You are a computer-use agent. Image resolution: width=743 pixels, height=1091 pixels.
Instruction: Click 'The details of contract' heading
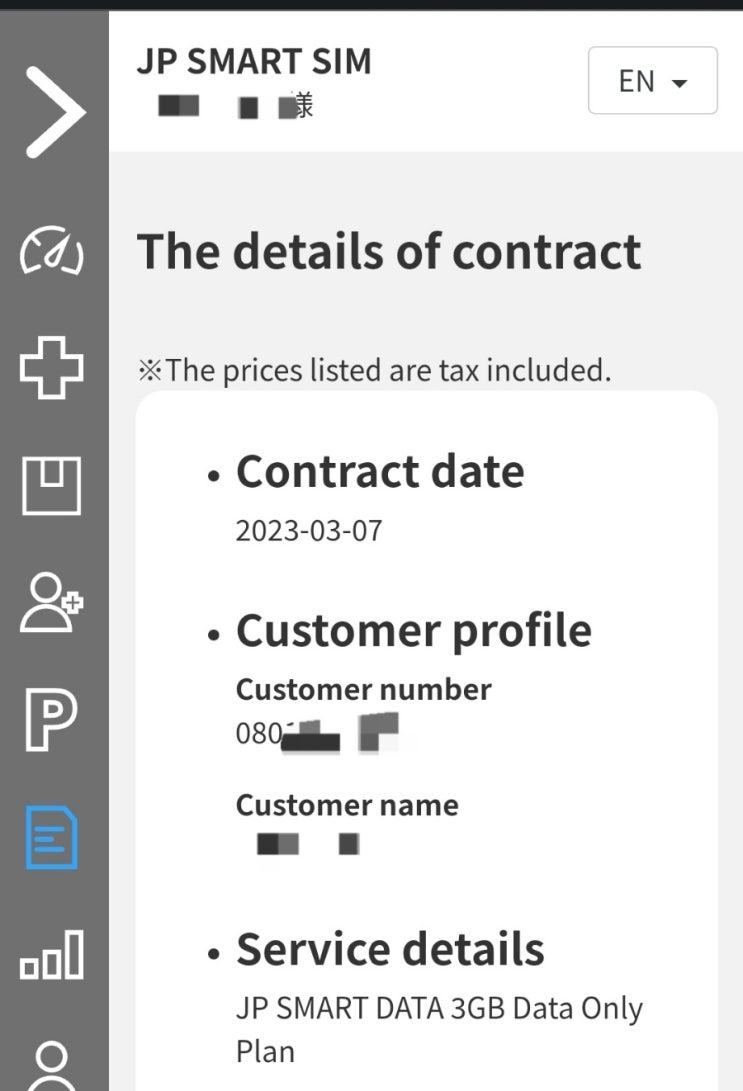click(389, 251)
